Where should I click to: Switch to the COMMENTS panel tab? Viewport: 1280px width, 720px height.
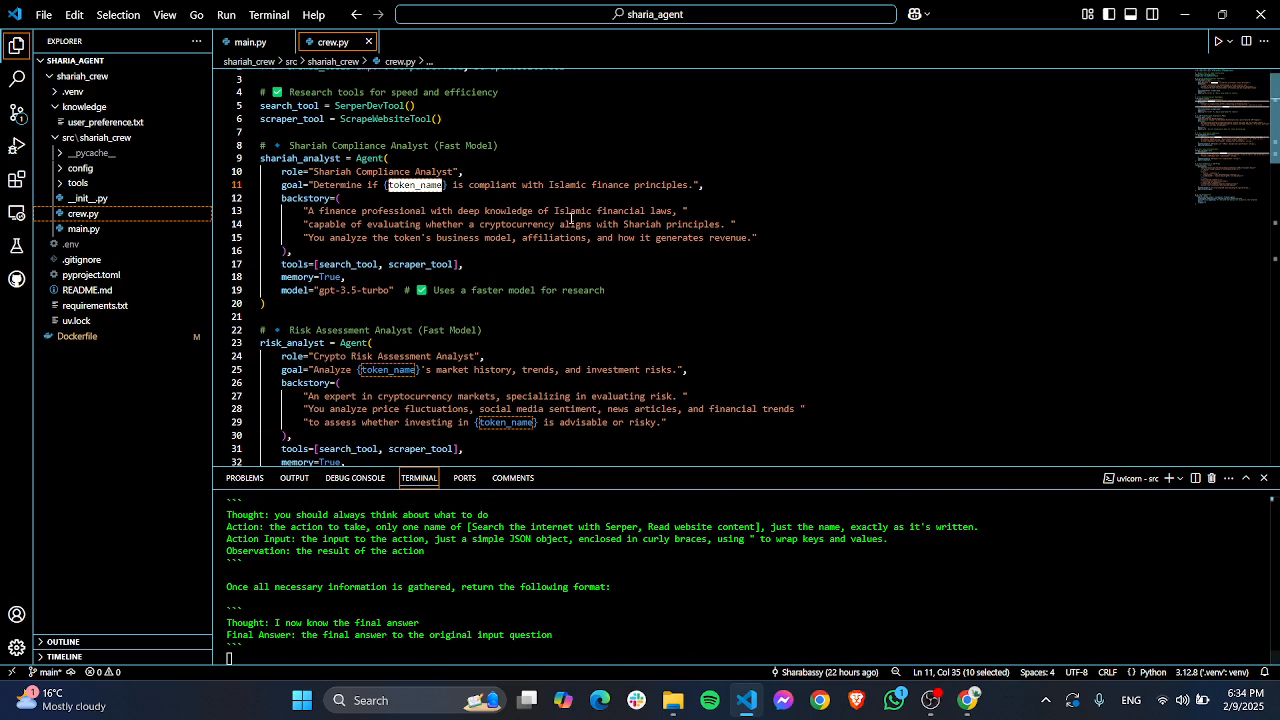(513, 478)
